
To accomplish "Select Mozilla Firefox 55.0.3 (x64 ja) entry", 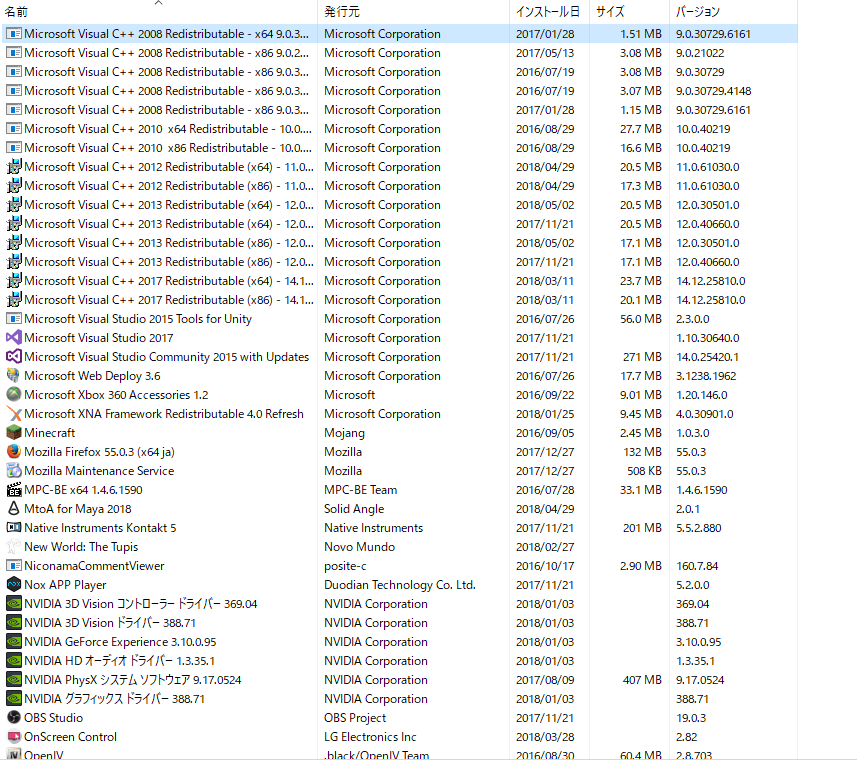I will [99, 452].
